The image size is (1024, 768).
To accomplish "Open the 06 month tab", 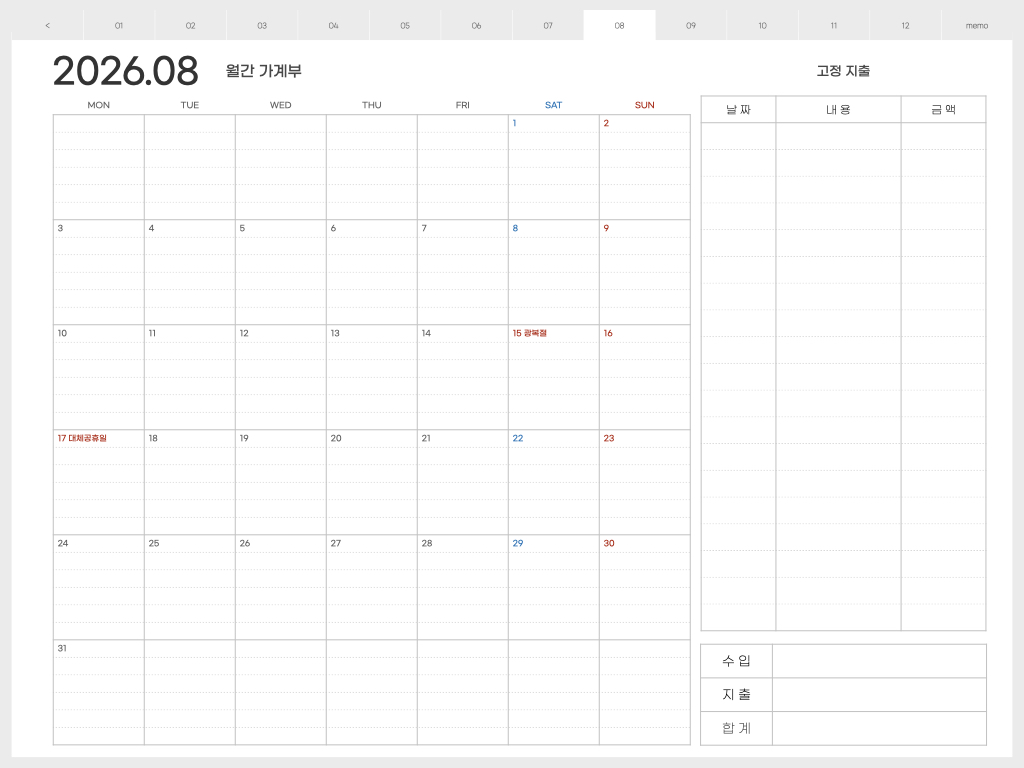I will point(477,25).
